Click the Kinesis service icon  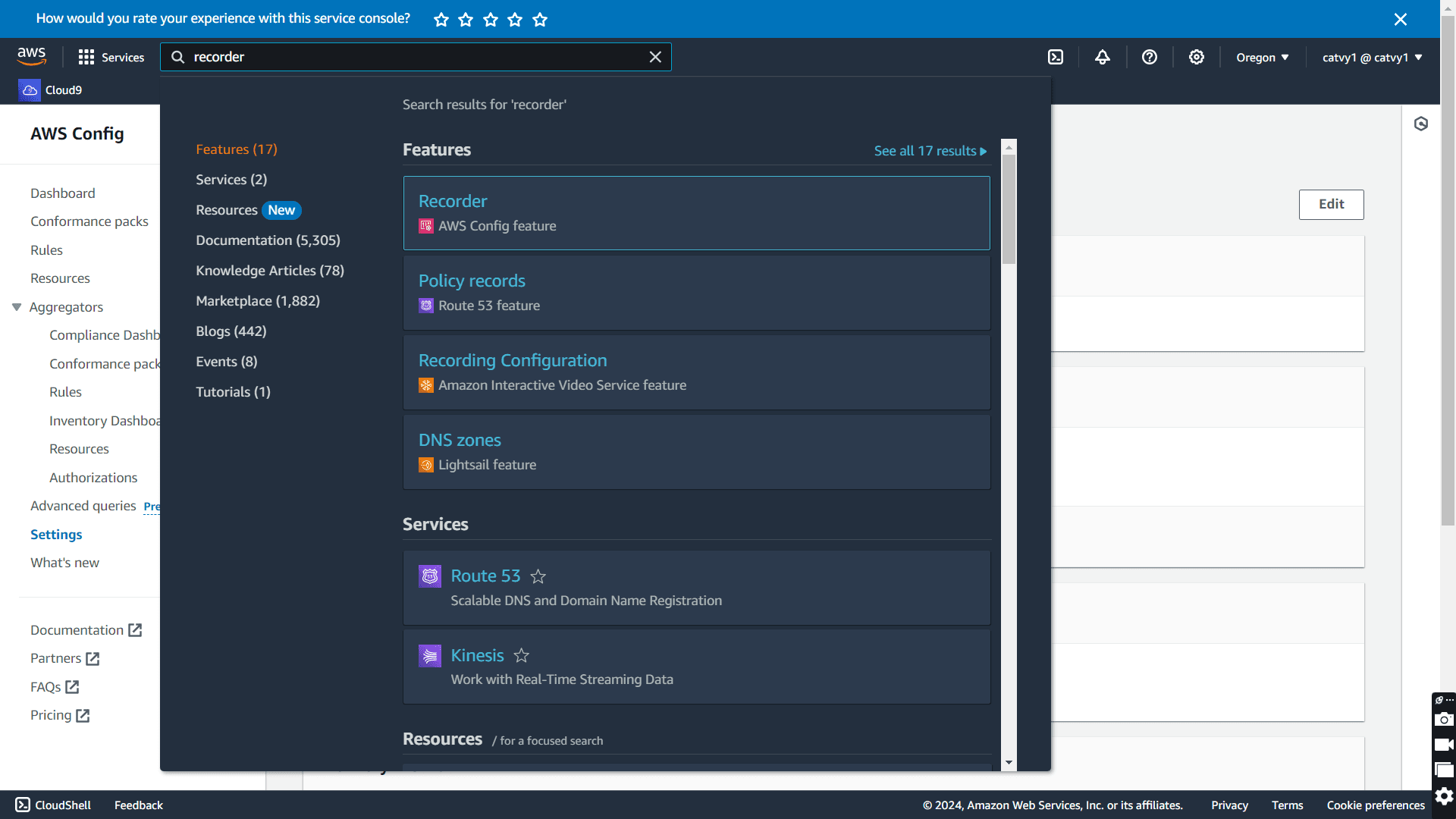[x=430, y=656]
